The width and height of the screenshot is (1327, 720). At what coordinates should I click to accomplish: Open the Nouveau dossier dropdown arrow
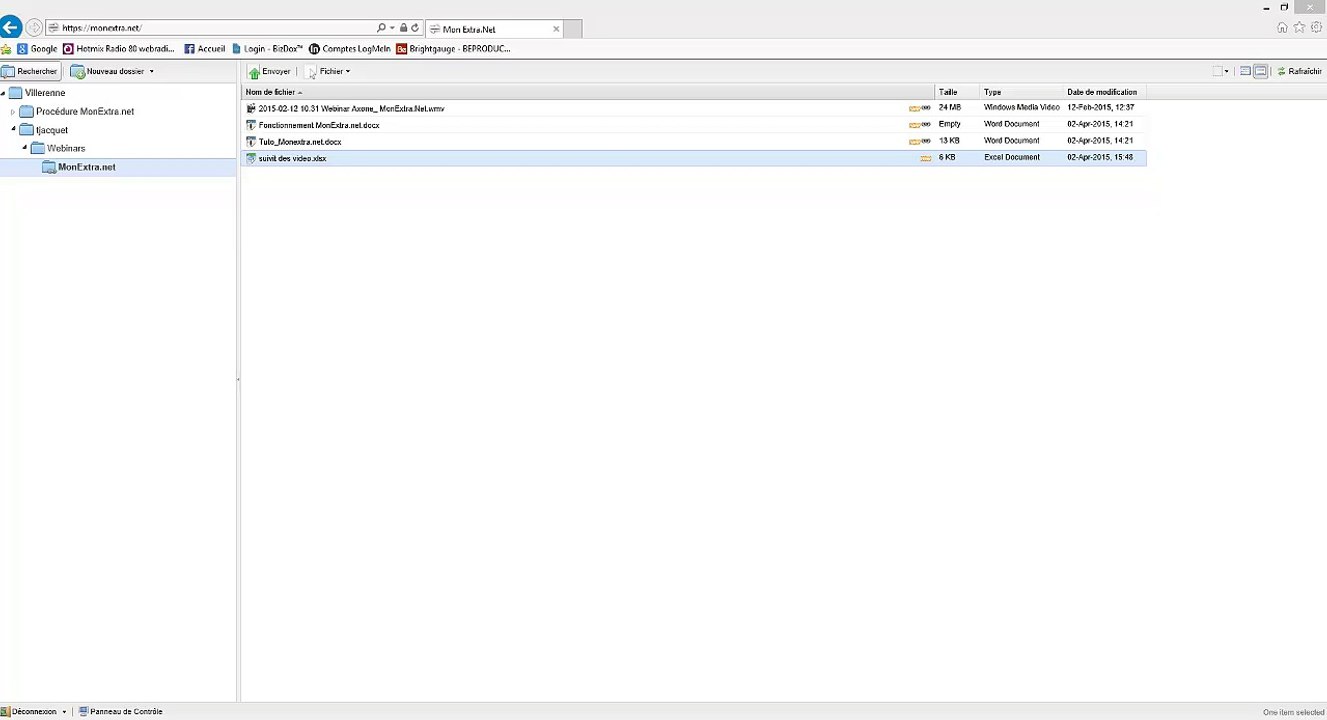click(152, 71)
